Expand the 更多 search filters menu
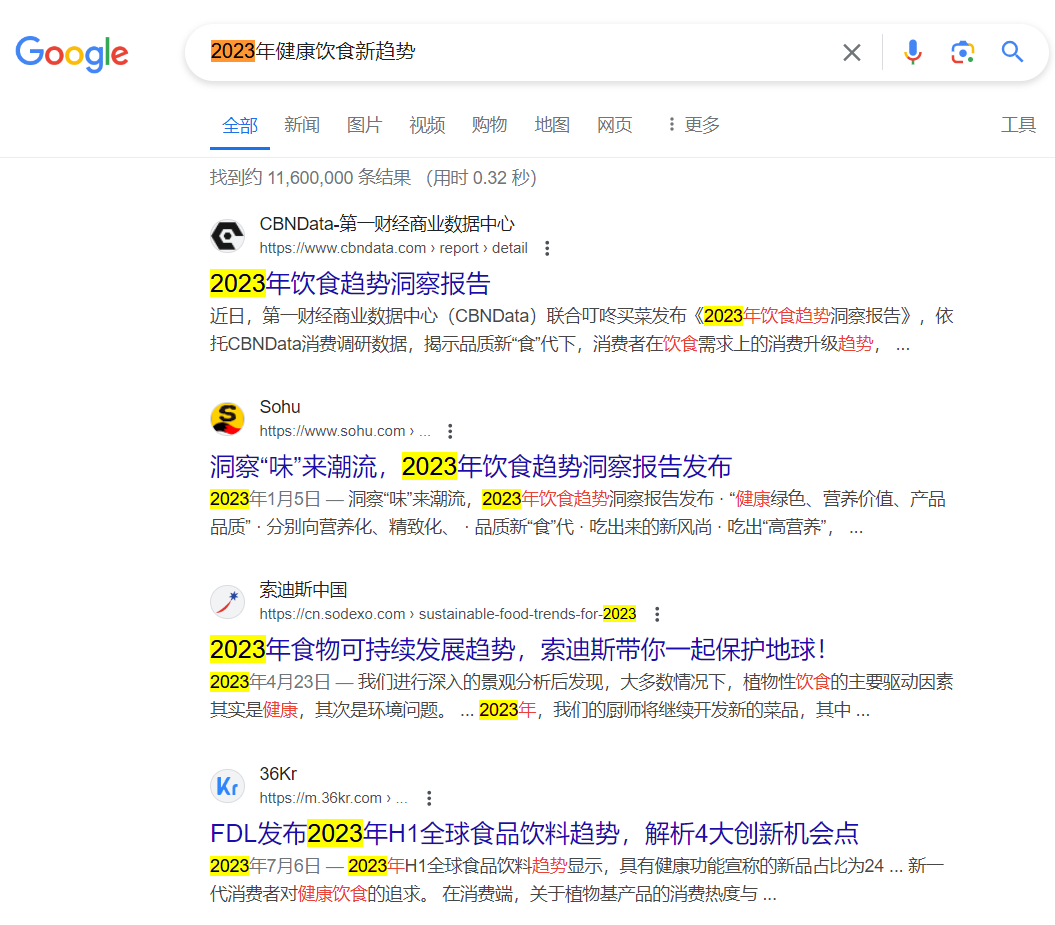 point(692,125)
